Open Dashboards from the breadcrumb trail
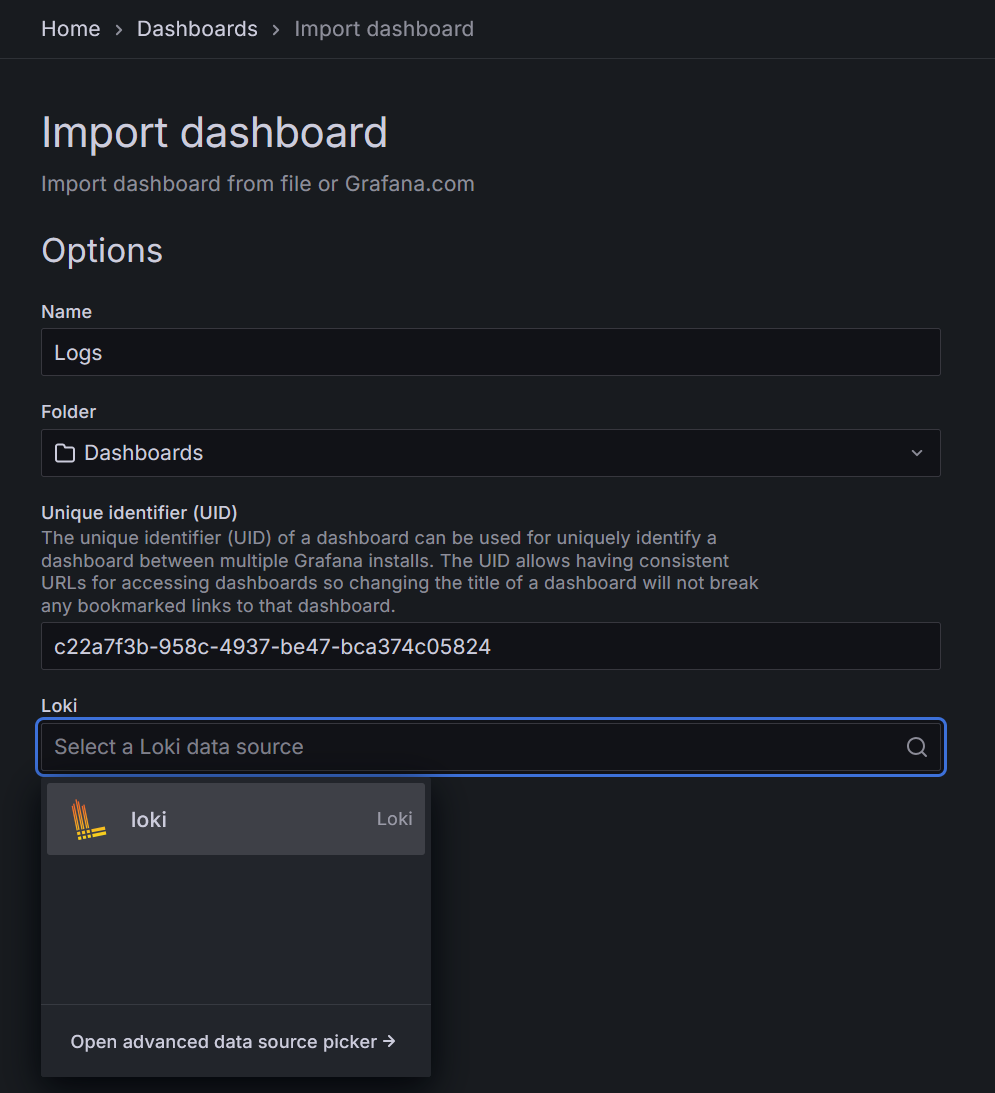 tap(197, 28)
